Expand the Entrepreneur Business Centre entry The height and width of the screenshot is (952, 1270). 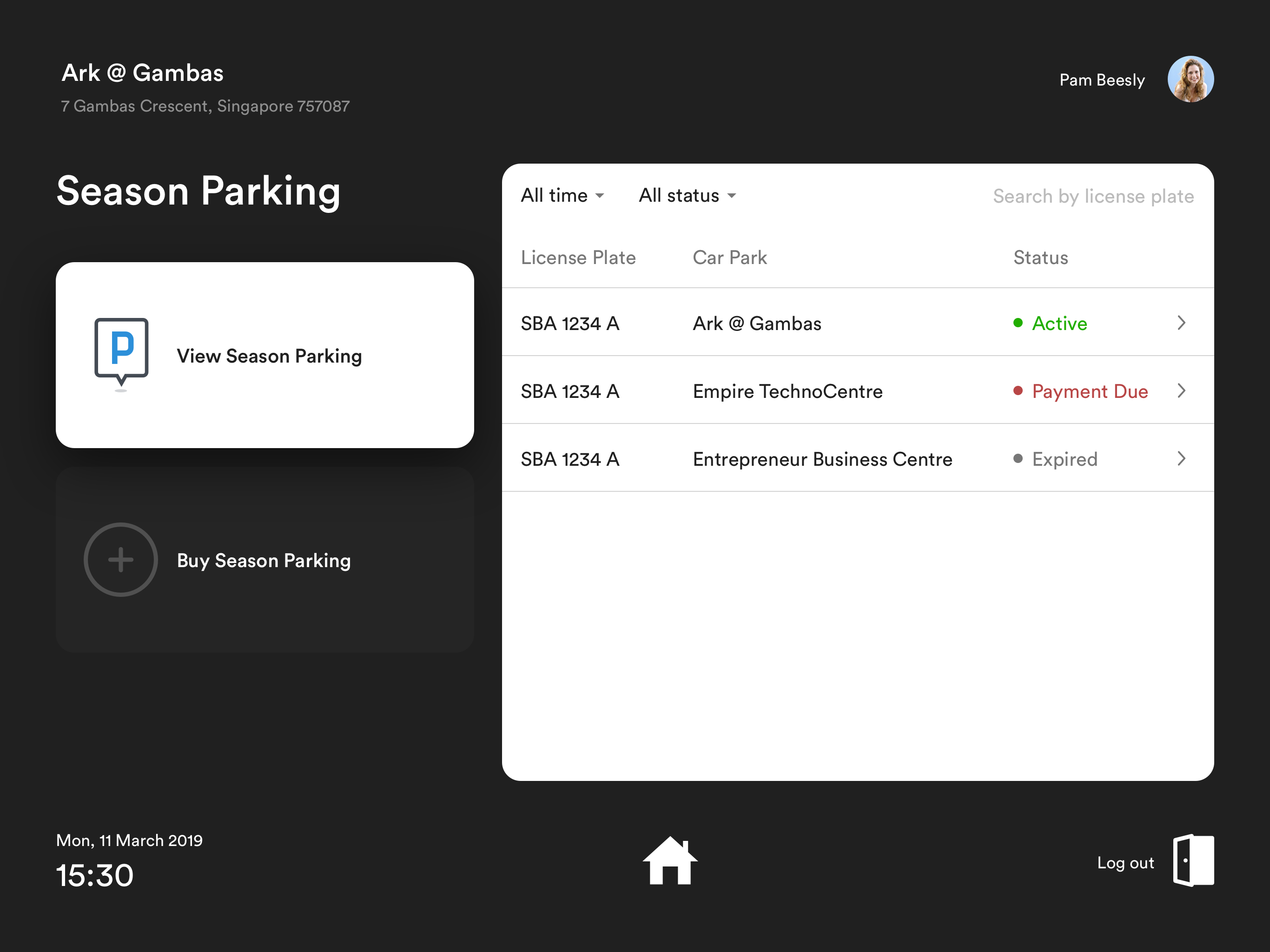click(1182, 459)
